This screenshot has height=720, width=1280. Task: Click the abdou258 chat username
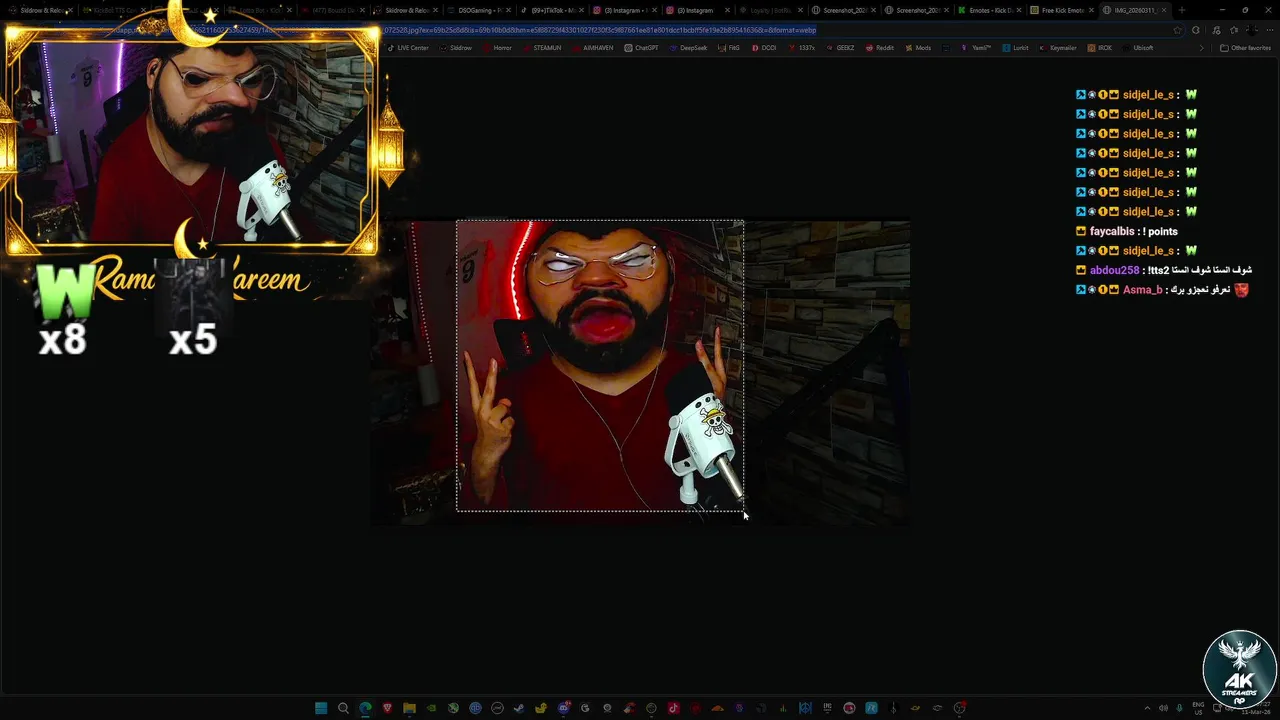1114,270
